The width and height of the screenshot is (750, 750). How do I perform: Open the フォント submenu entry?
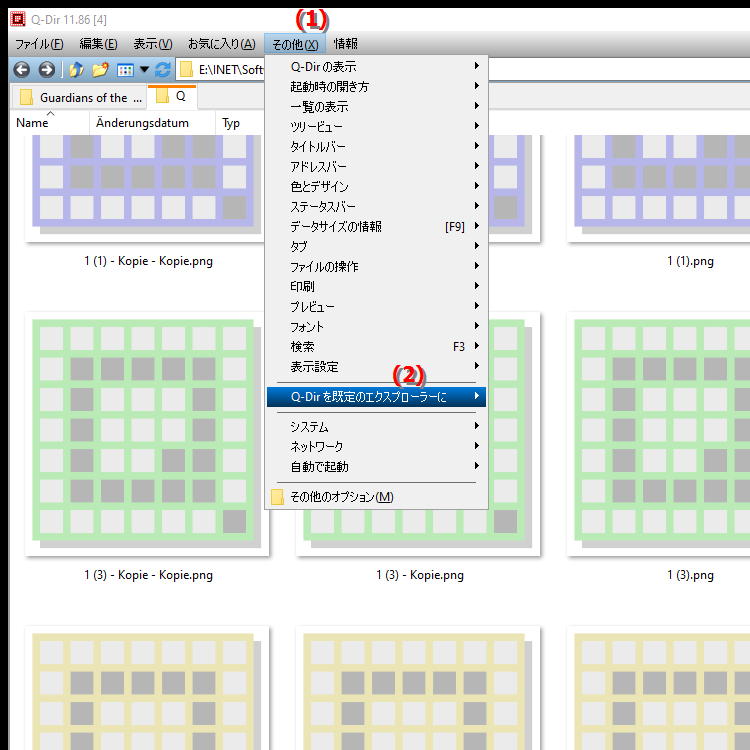376,327
